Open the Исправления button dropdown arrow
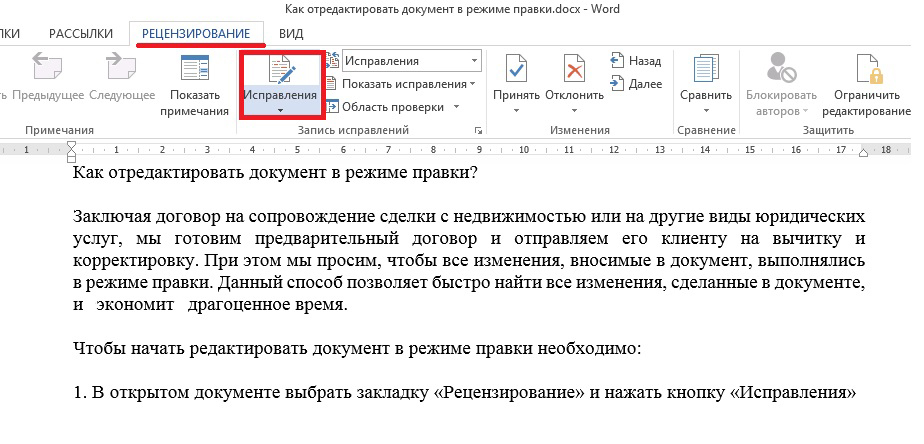The image size is (924, 444). [x=280, y=110]
